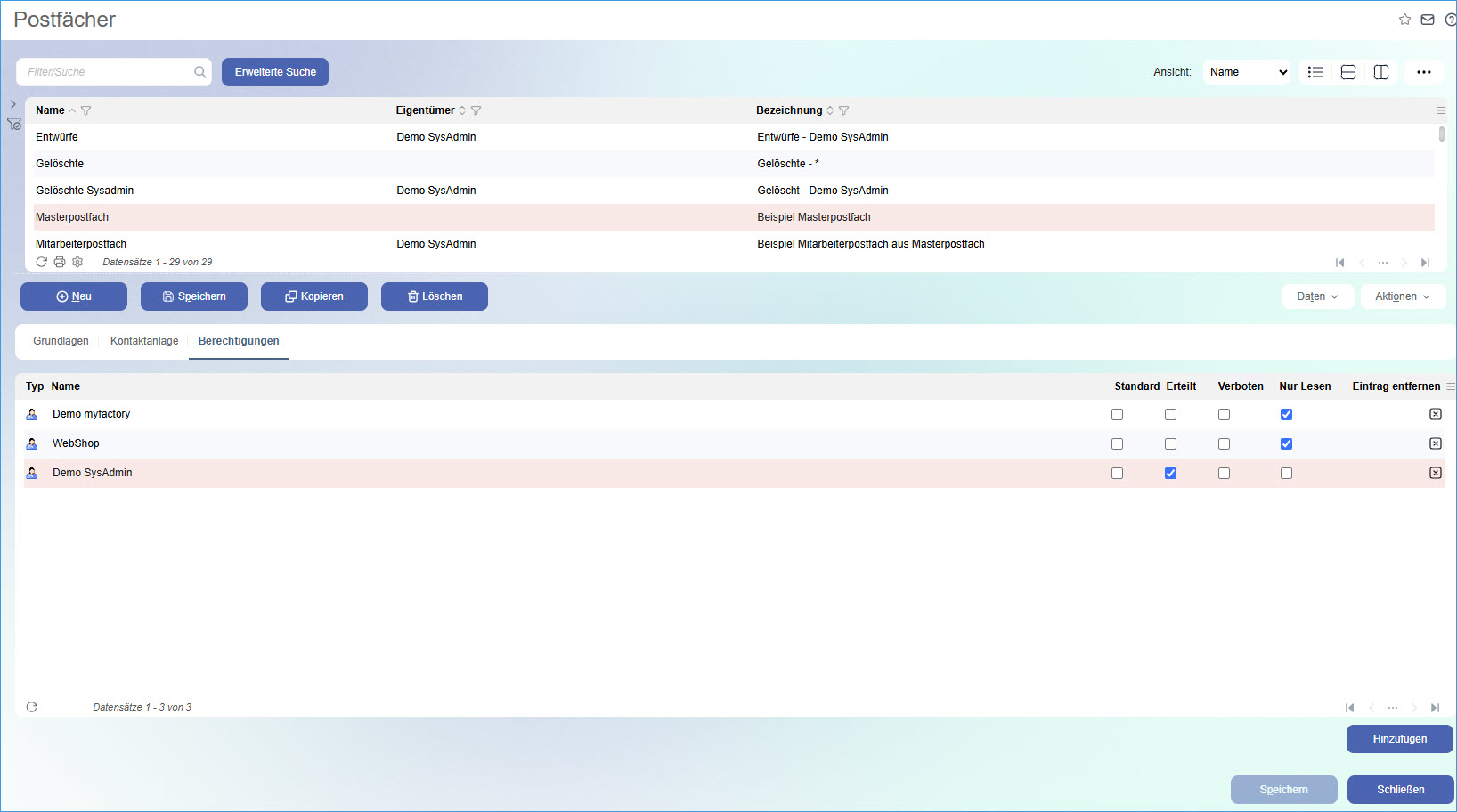Switch to the vertical split view icon
Screen dimensions: 1457x812
tap(1381, 72)
